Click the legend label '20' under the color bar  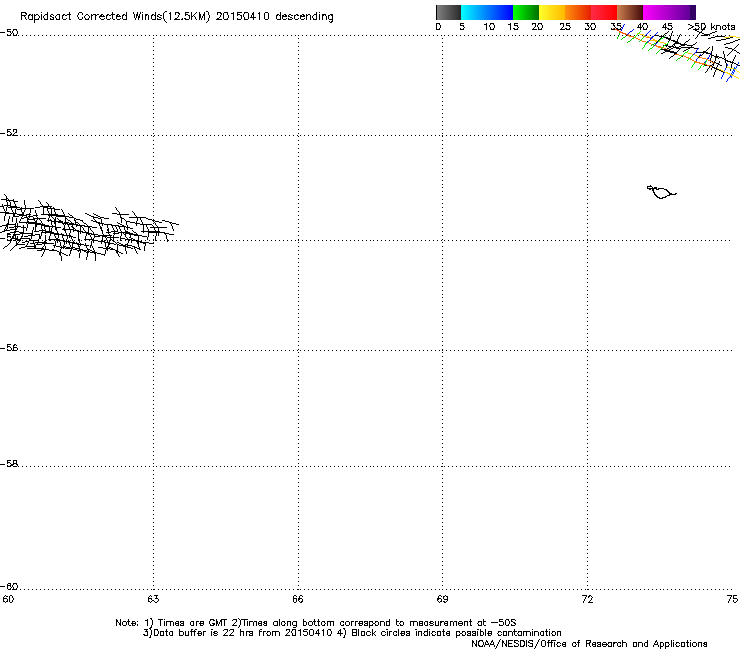537,27
